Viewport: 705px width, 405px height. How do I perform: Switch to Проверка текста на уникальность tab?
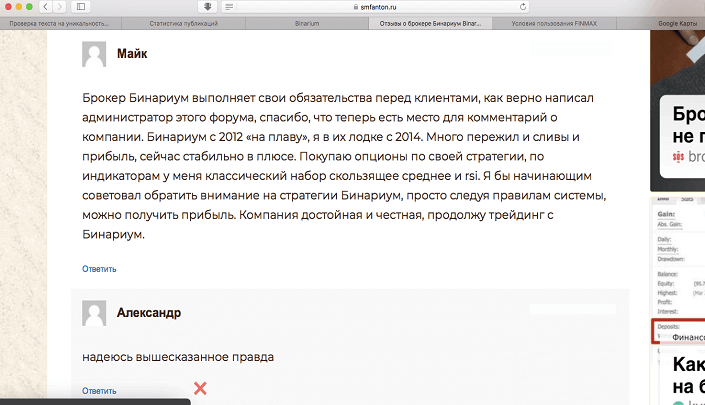[60, 23]
